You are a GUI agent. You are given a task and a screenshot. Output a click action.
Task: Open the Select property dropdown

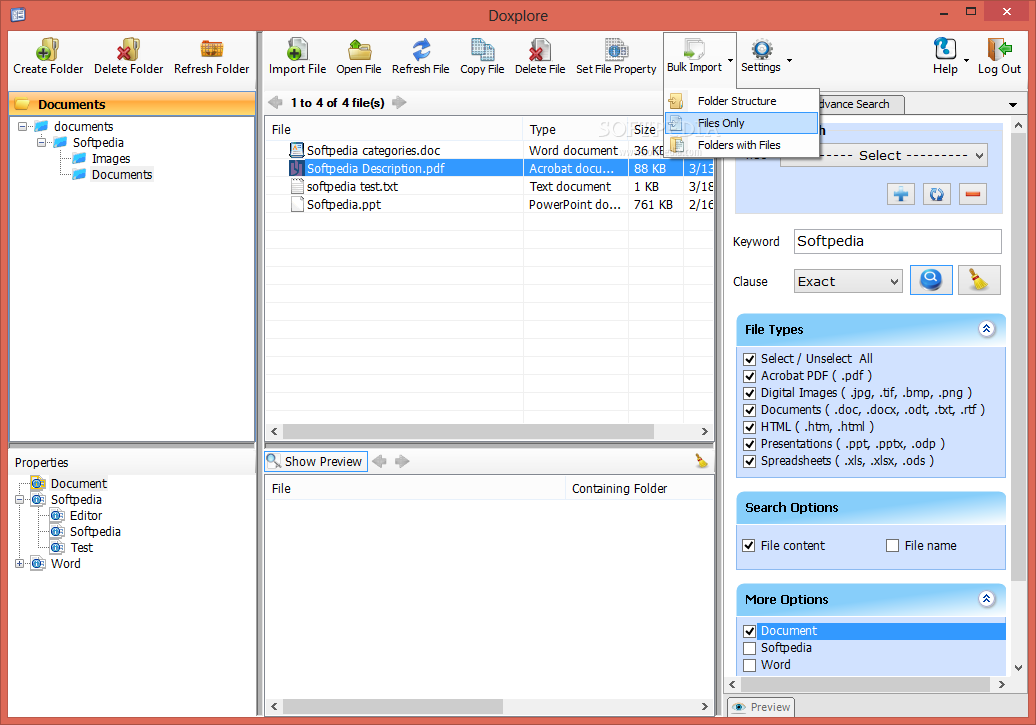(x=884, y=156)
